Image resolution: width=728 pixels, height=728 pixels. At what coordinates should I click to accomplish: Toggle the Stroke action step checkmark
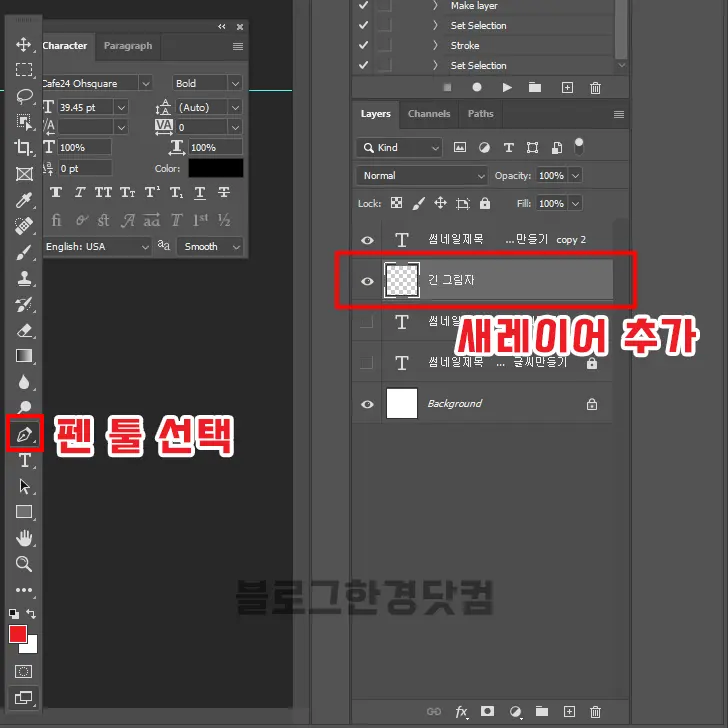pyautogui.click(x=364, y=45)
